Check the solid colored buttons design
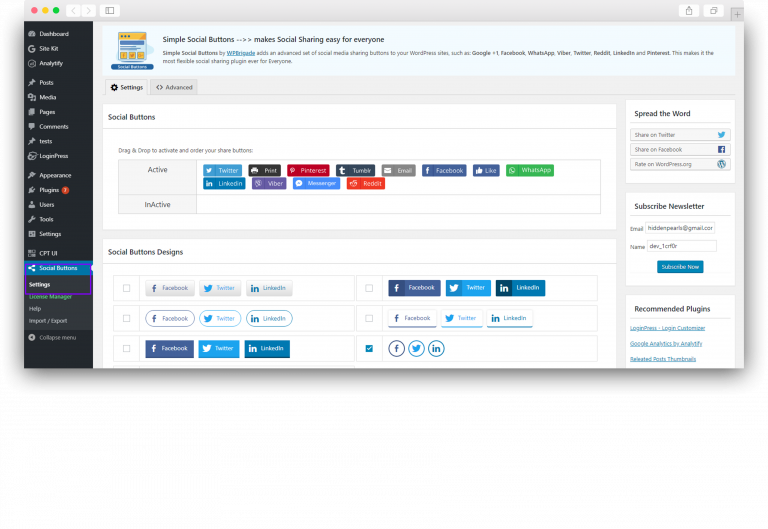This screenshot has height=529, width=768. (369, 288)
